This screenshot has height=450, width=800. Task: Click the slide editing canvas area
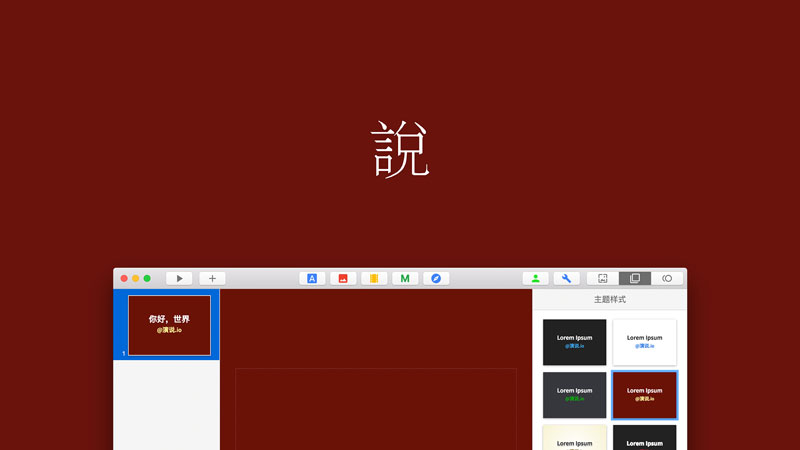pos(375,408)
